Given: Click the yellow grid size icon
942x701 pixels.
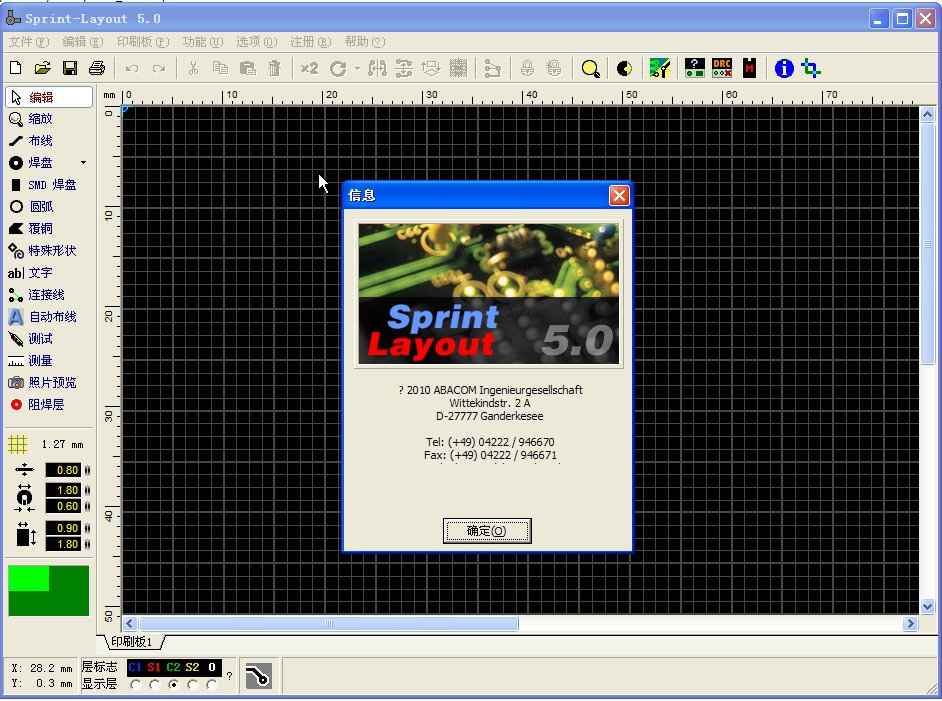Looking at the screenshot, I should [17, 445].
